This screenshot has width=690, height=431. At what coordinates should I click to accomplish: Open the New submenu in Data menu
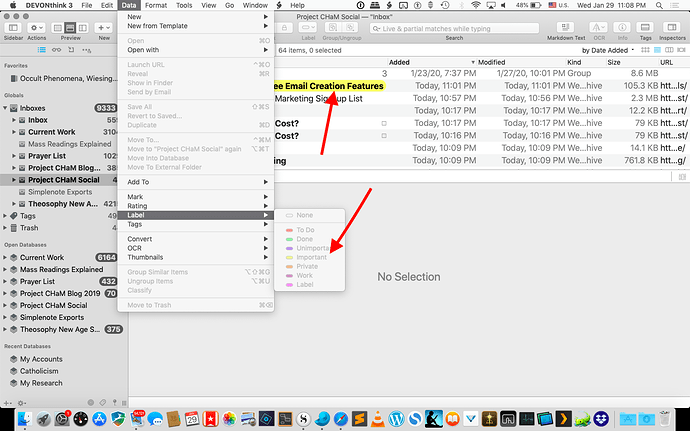click(x=196, y=17)
